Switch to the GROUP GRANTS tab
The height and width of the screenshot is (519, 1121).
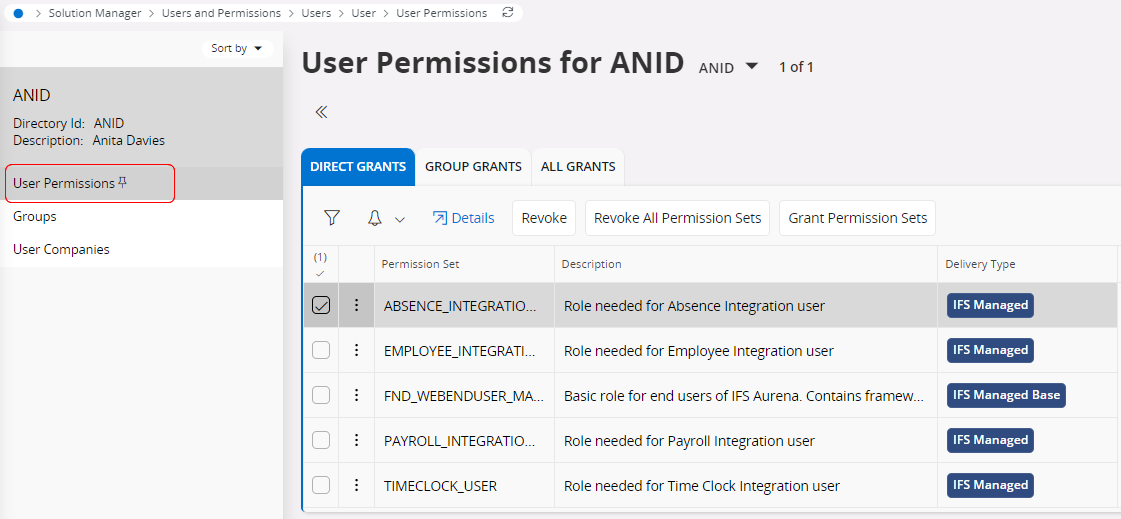pyautogui.click(x=473, y=167)
